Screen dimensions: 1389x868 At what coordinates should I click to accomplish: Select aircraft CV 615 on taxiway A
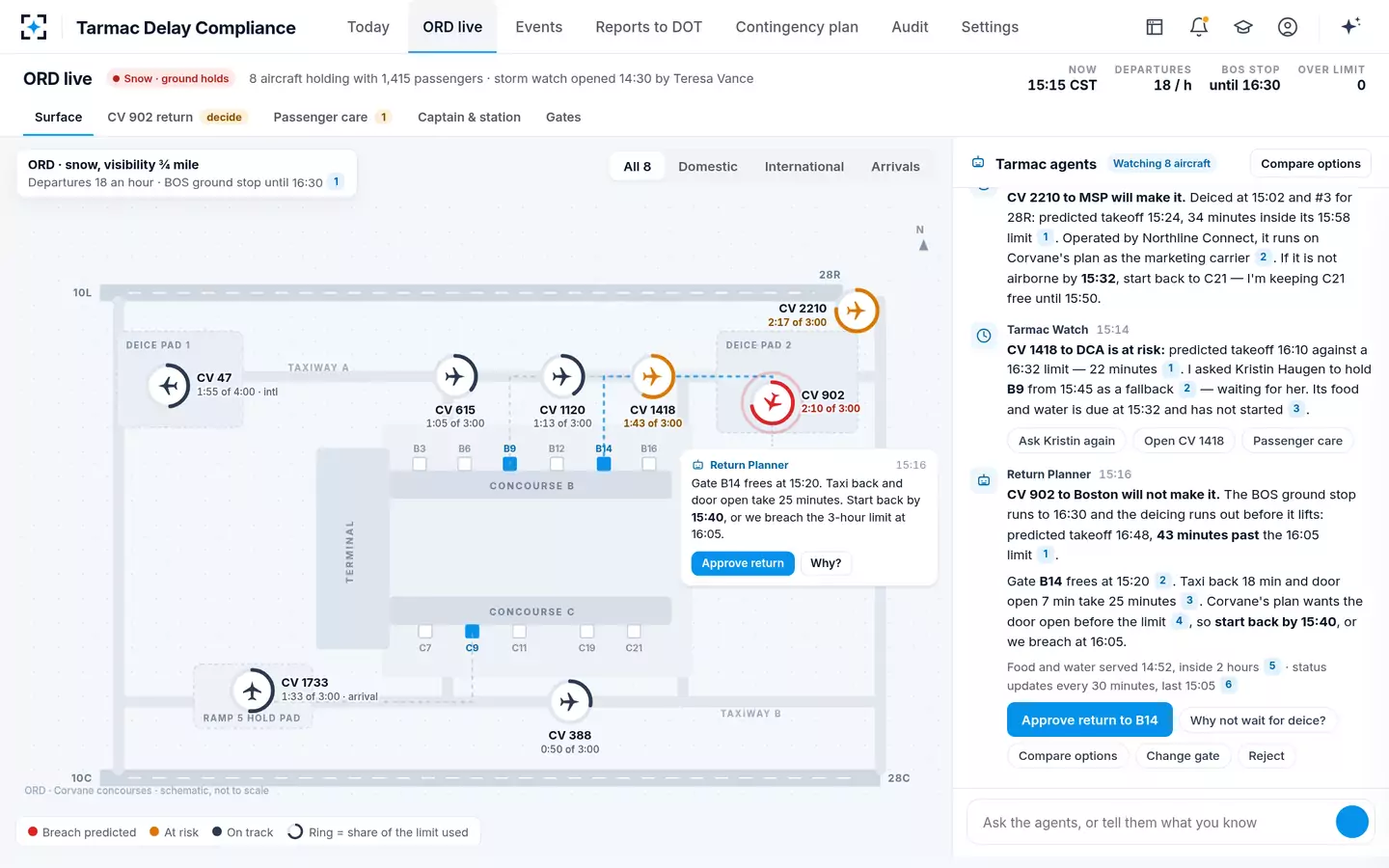(455, 376)
